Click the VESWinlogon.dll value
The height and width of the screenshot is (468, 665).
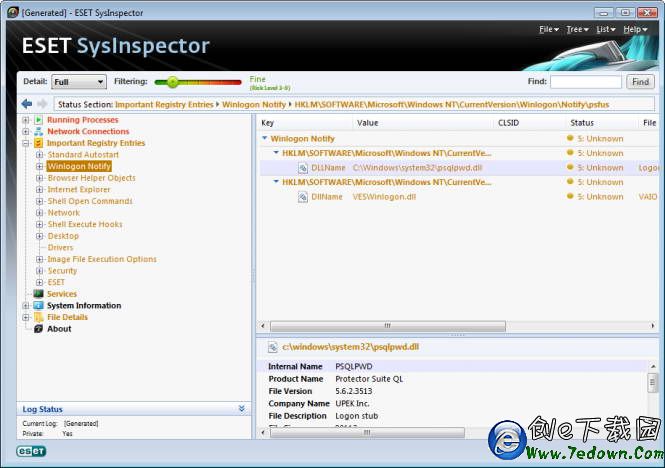coord(384,197)
